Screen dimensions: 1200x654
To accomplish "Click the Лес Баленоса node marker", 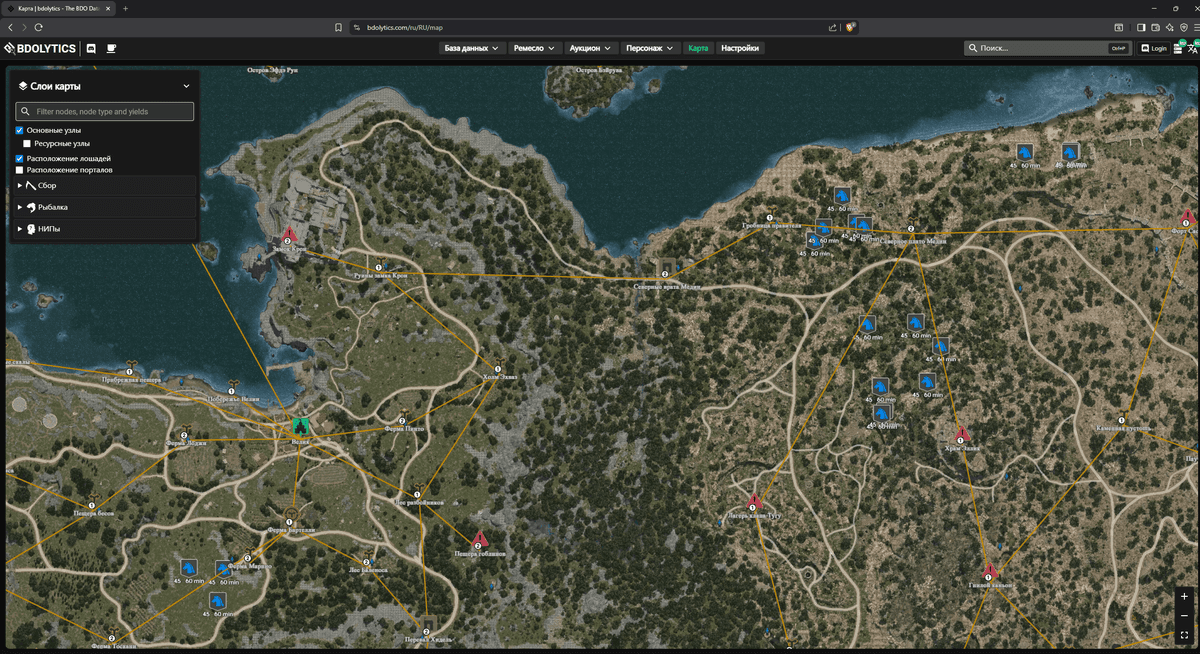I will pyautogui.click(x=367, y=558).
